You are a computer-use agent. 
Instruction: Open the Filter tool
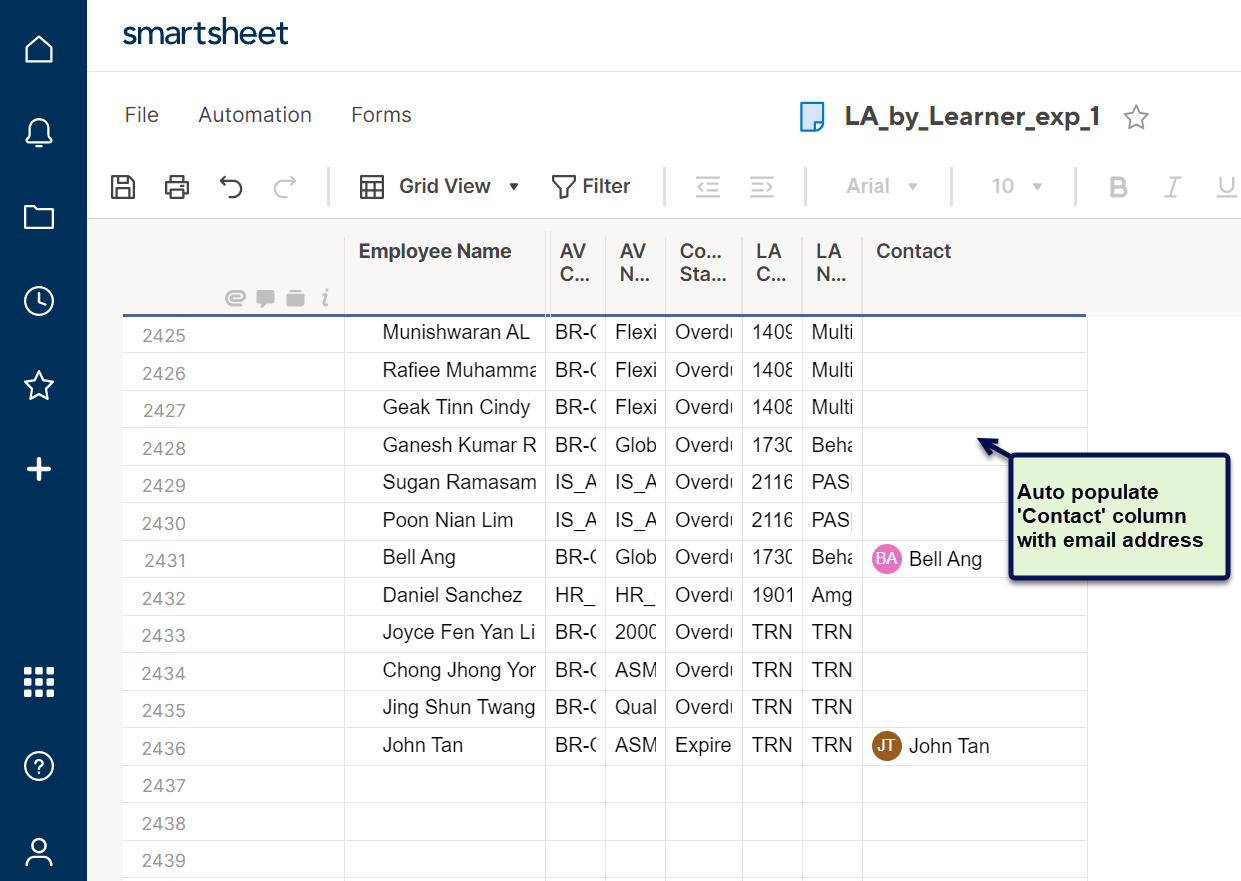592,186
